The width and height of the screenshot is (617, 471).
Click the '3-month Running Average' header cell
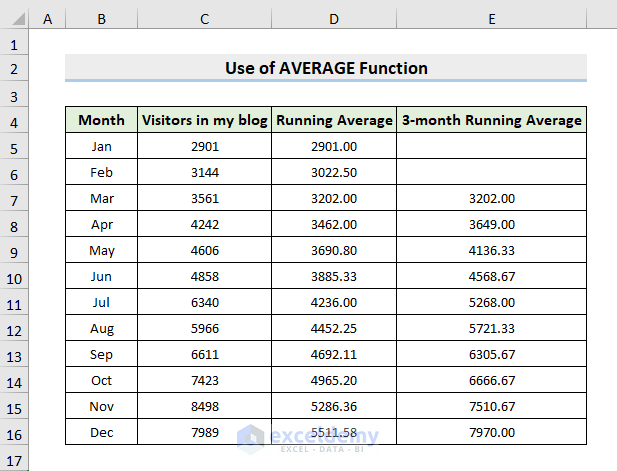point(491,120)
